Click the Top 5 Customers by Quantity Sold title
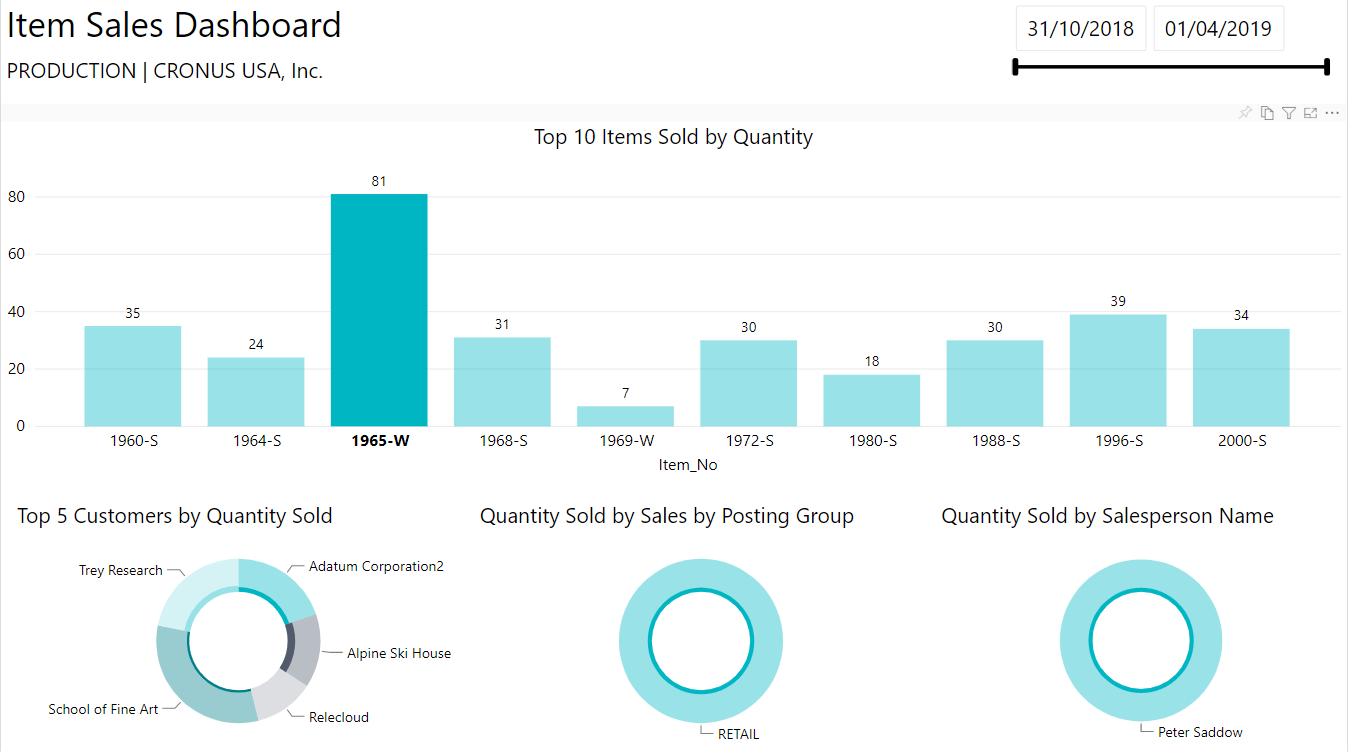Viewport: 1348px width, 752px height. (175, 516)
